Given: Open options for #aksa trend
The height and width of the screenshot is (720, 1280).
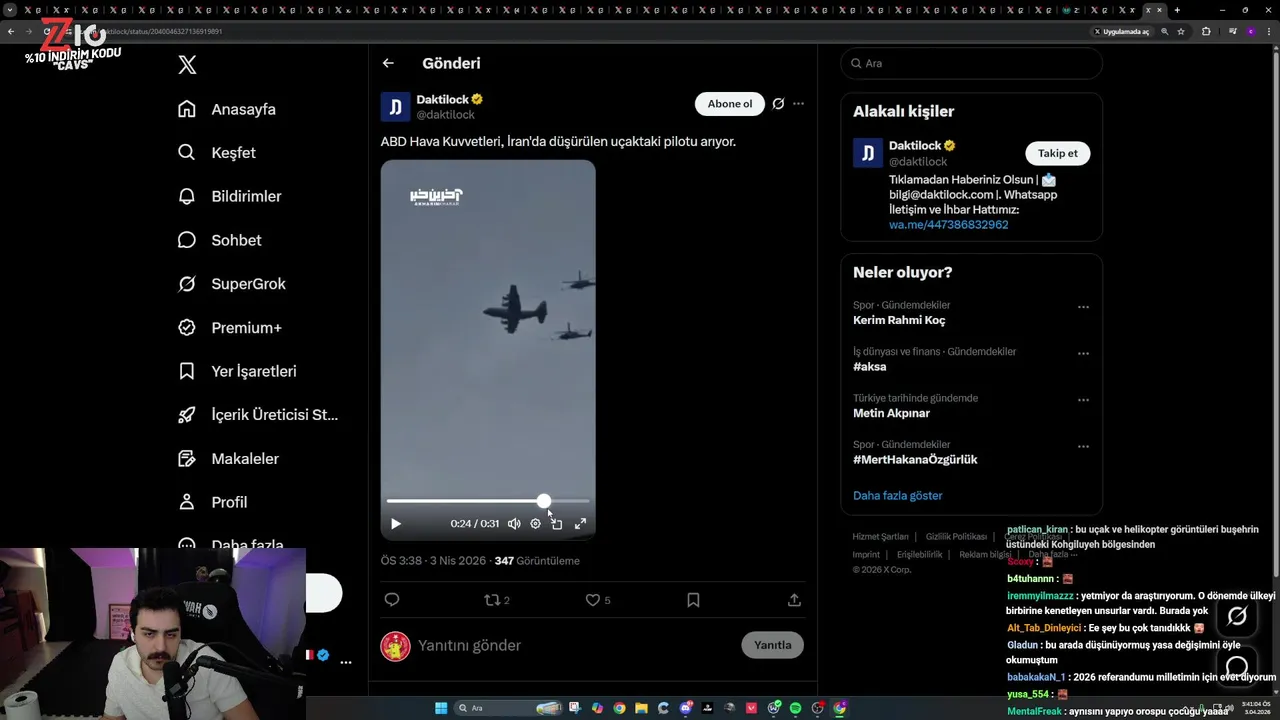Looking at the screenshot, I should [1083, 353].
